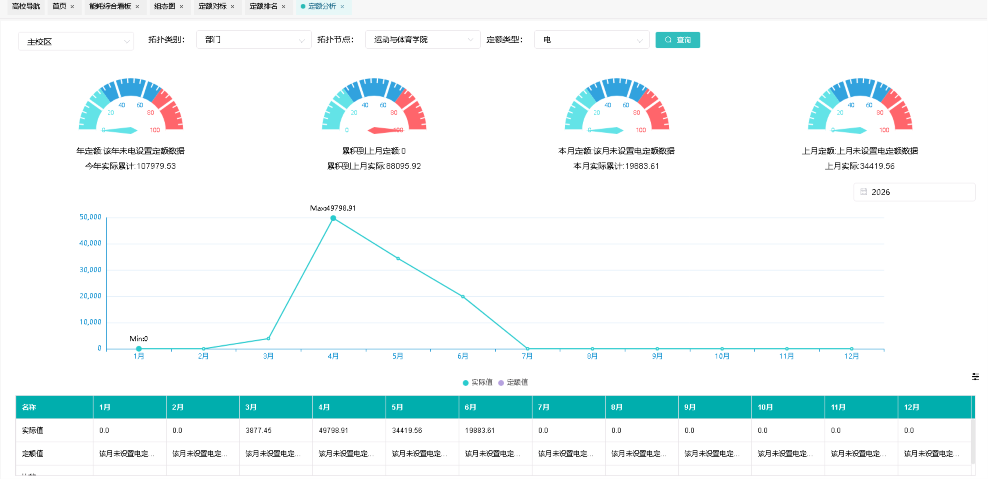Click table cell 19883.61
Viewport: 1000px width, 480px height.
pyautogui.click(x=496, y=430)
